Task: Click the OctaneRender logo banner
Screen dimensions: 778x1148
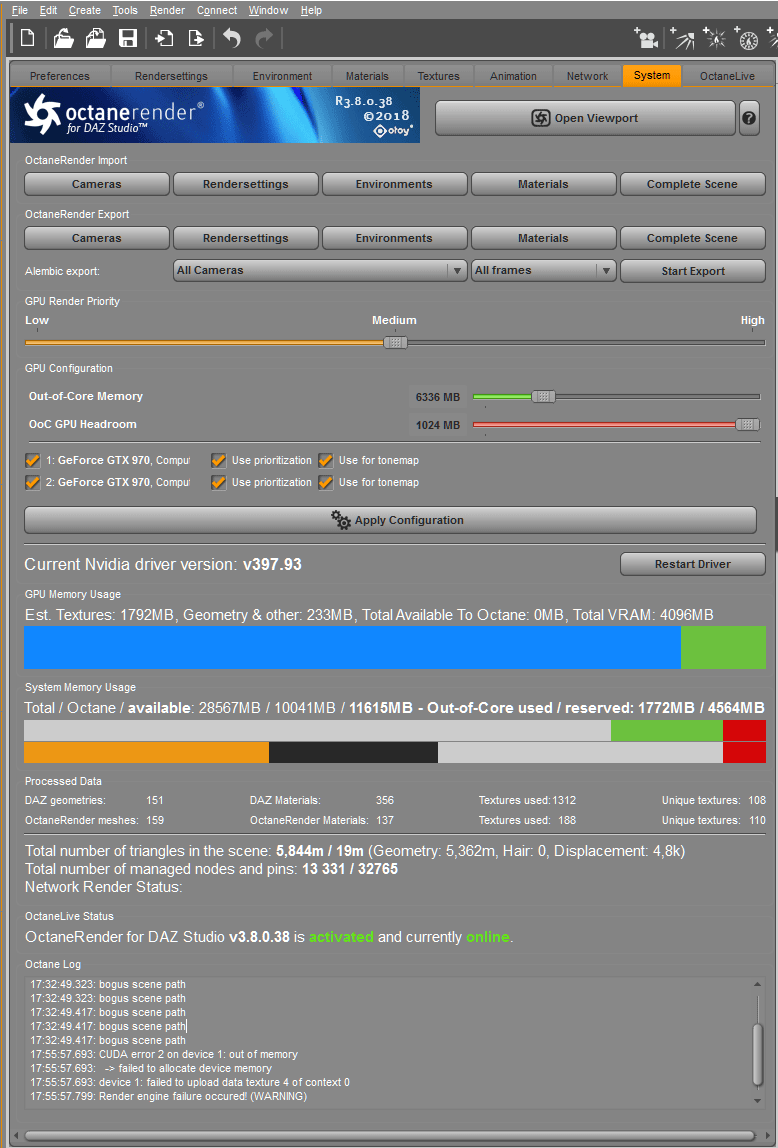Action: click(x=215, y=115)
